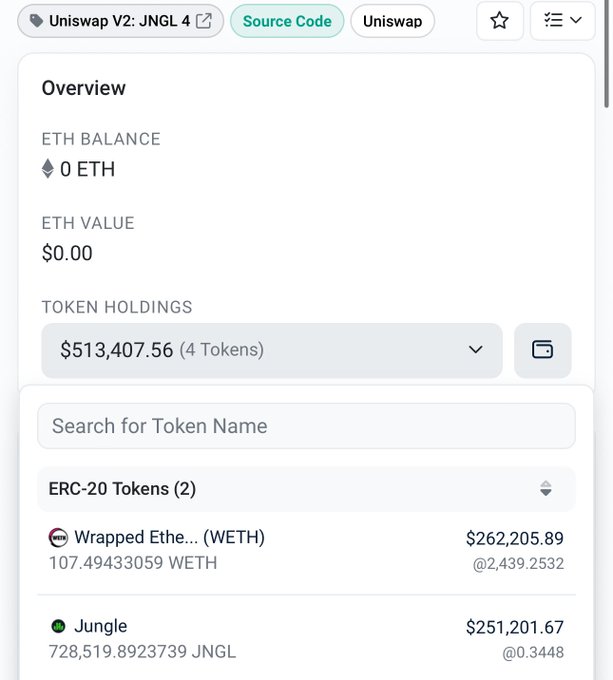The height and width of the screenshot is (680, 613).
Task: Open the wallet token holdings page icon
Action: 542,350
